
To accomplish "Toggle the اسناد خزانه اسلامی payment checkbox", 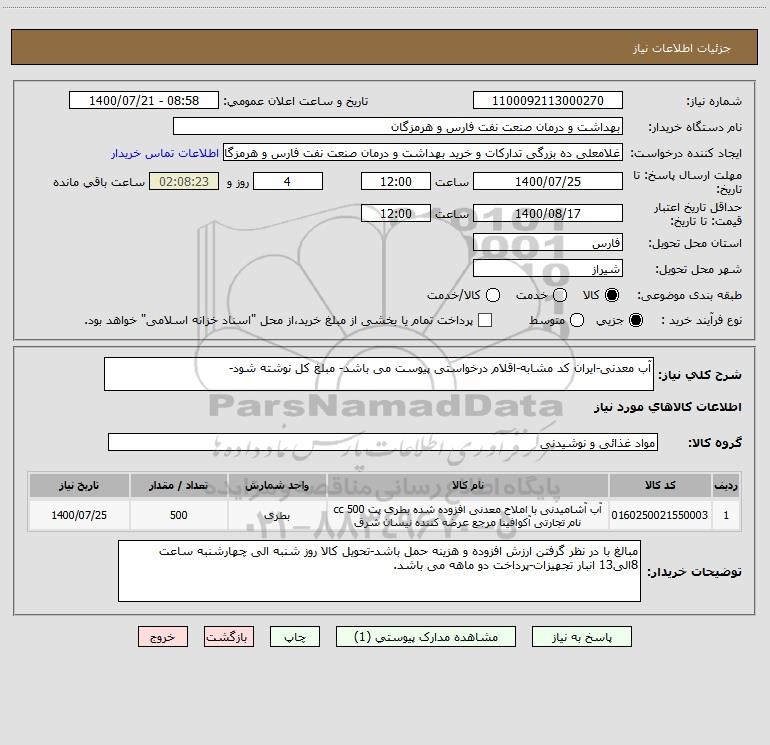I will pos(485,320).
